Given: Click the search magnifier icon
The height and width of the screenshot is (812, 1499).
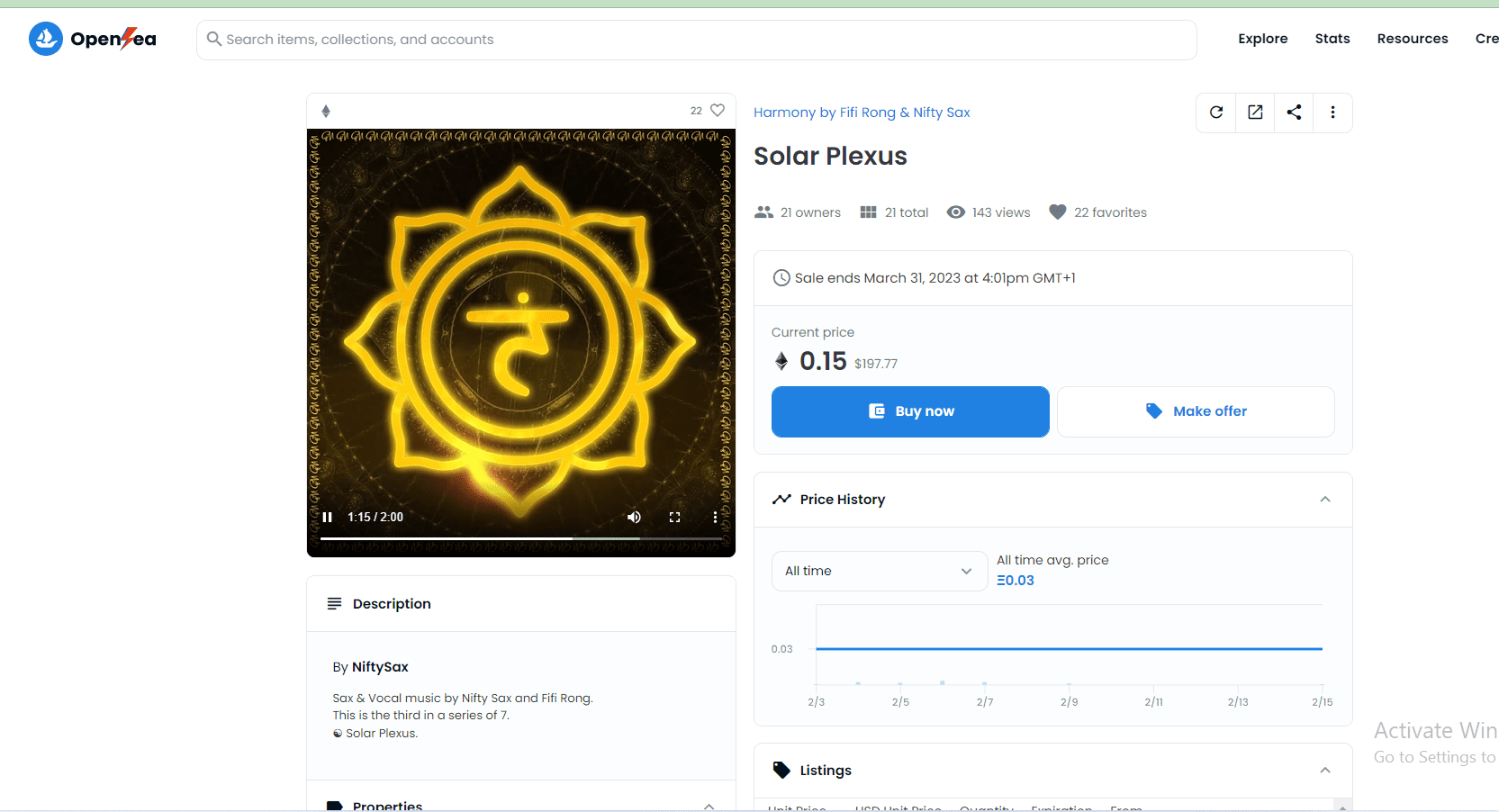Looking at the screenshot, I should pos(214,39).
